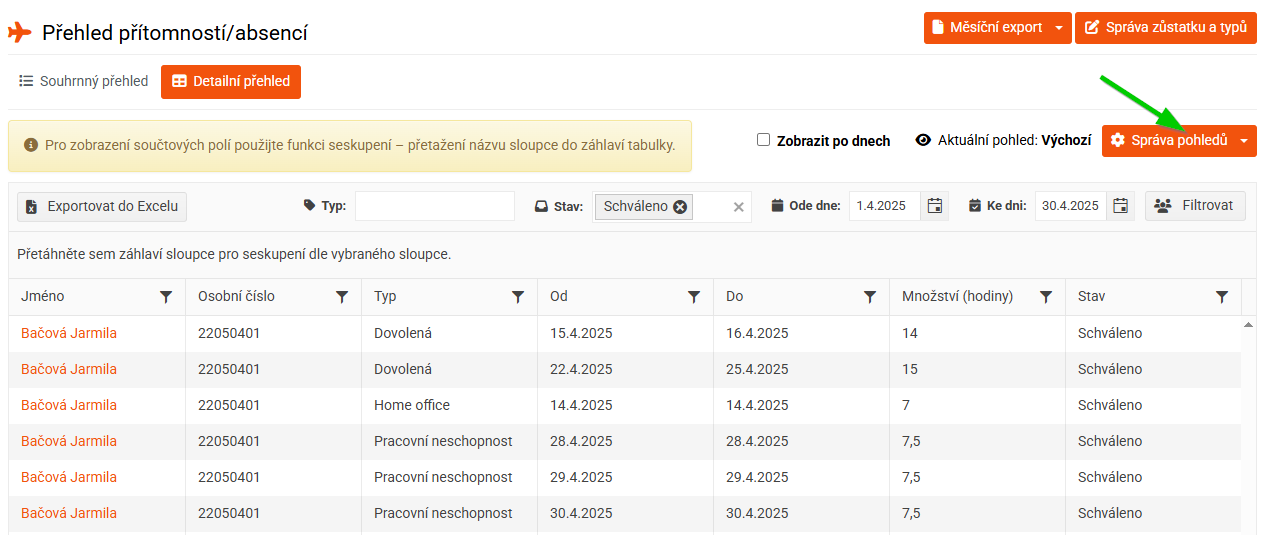This screenshot has width=1263, height=535.
Task: Select the Detailní přehled tab
Action: pos(231,82)
